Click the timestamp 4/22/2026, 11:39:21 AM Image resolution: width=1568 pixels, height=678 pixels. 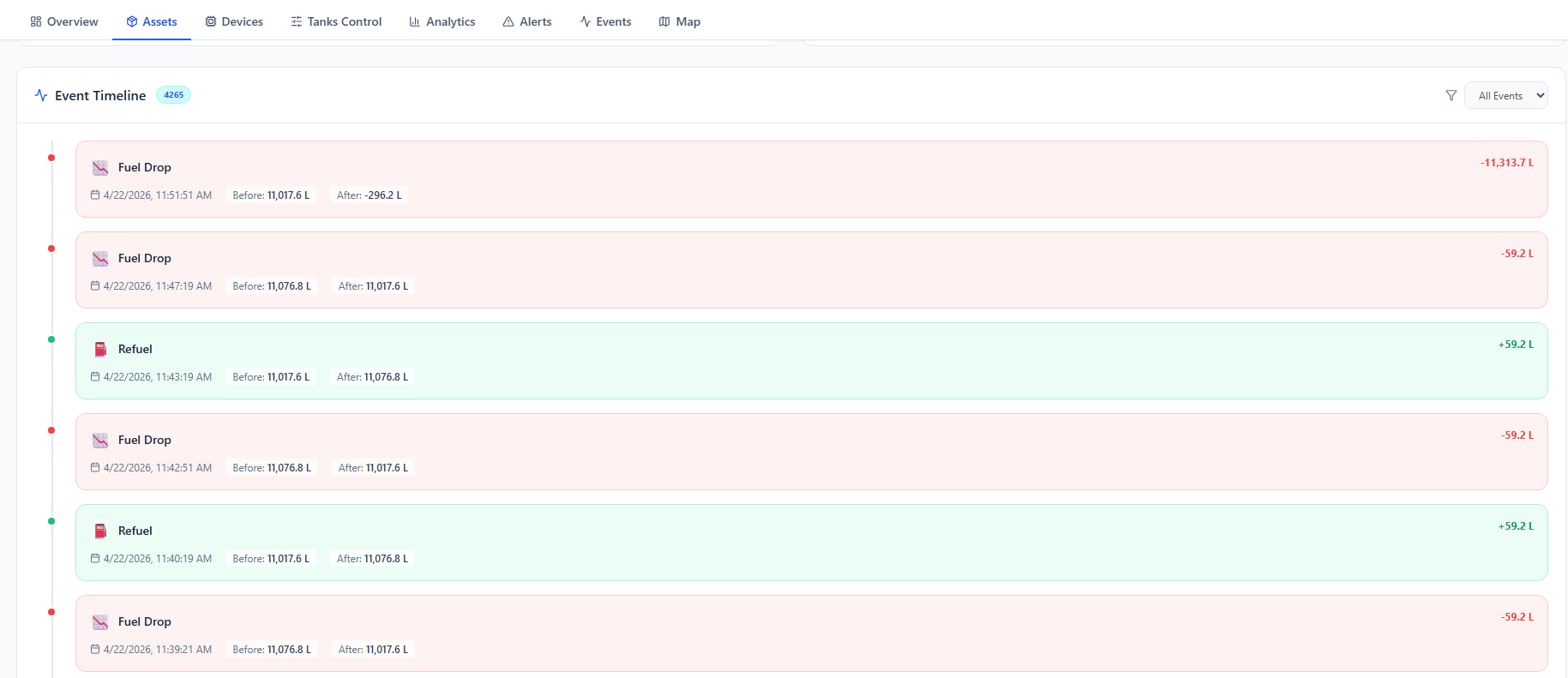click(x=158, y=650)
